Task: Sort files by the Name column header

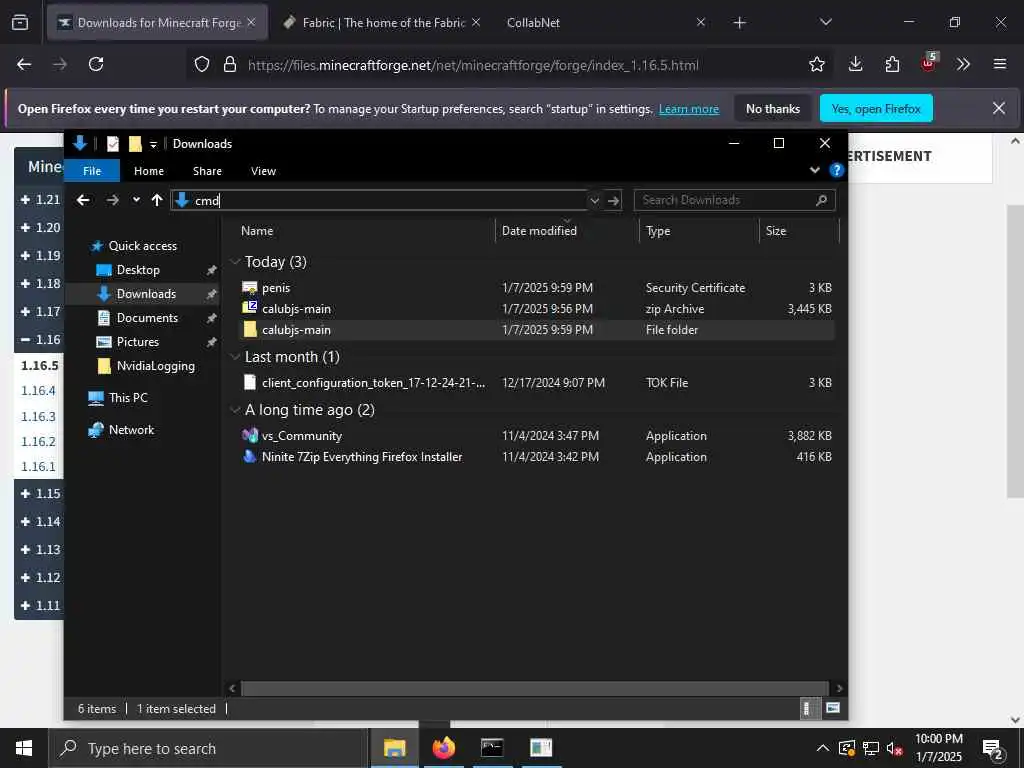Action: [257, 231]
